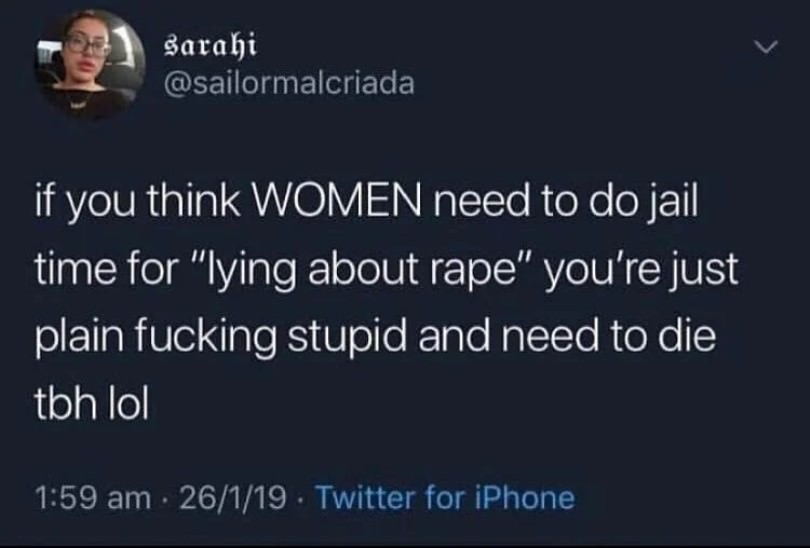This screenshot has width=810, height=548.
Task: Open Sarahi's profile picture
Action: point(89,64)
